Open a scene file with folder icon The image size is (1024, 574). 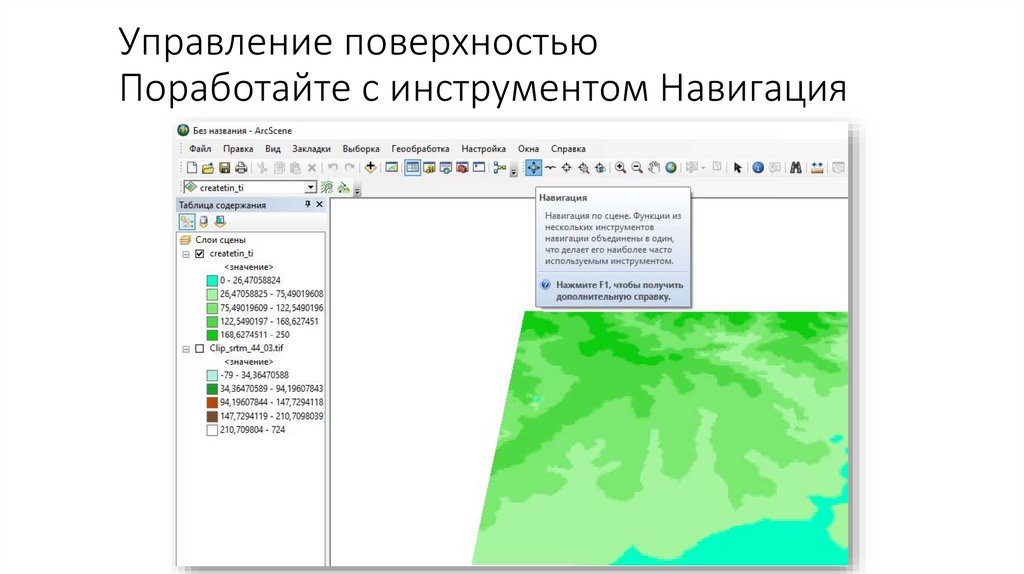[x=208, y=168]
